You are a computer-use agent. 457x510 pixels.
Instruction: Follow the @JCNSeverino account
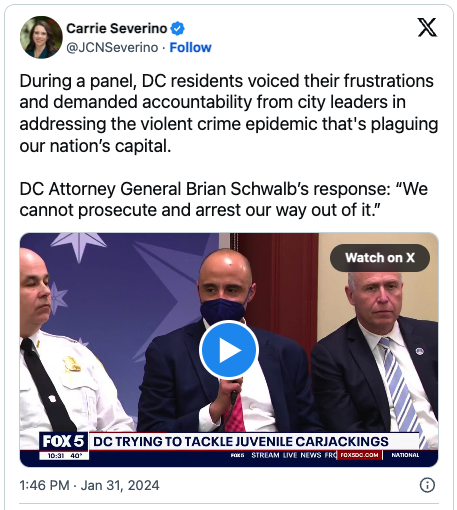tap(190, 48)
